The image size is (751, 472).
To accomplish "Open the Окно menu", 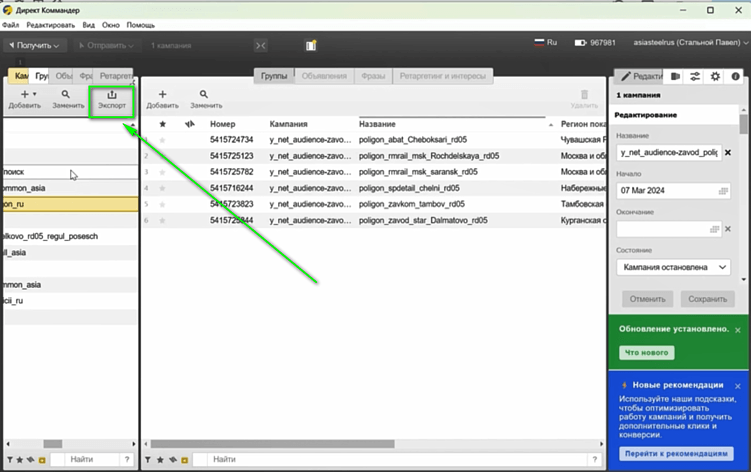I will point(111,25).
